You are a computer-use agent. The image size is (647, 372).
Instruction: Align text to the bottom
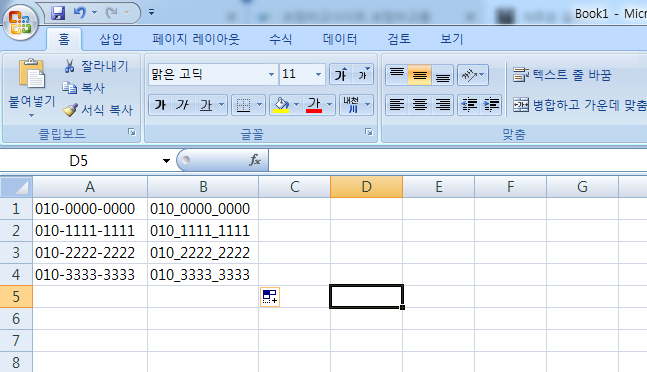(442, 75)
